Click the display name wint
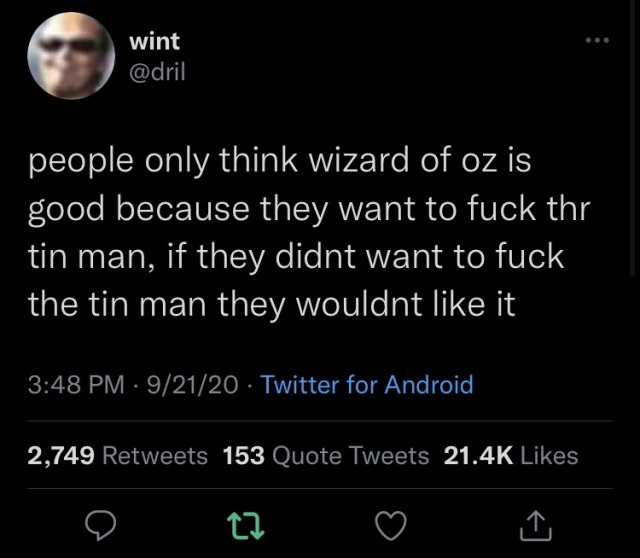 click(x=154, y=42)
